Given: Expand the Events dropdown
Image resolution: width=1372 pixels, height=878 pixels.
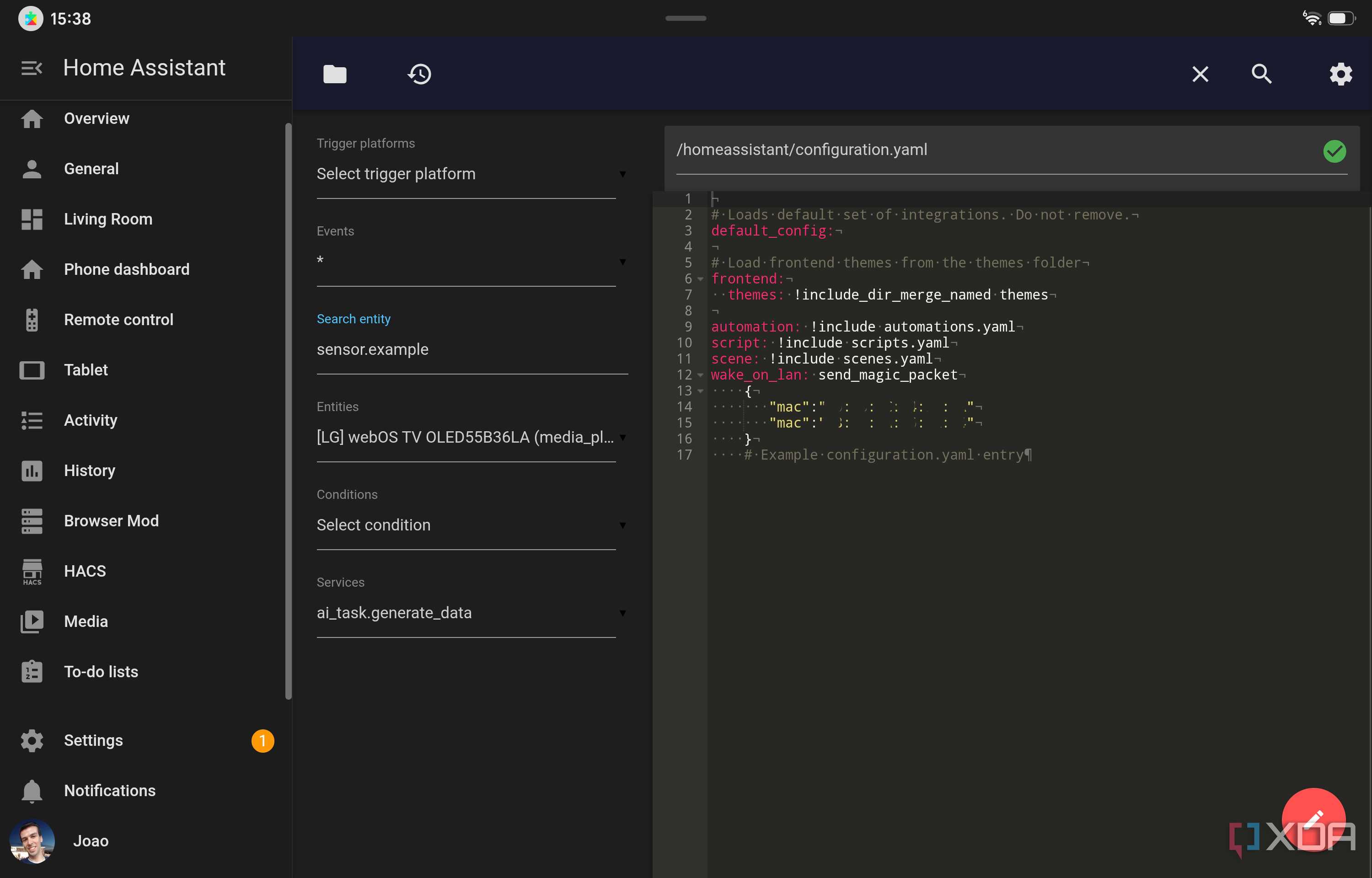Looking at the screenshot, I should point(472,262).
